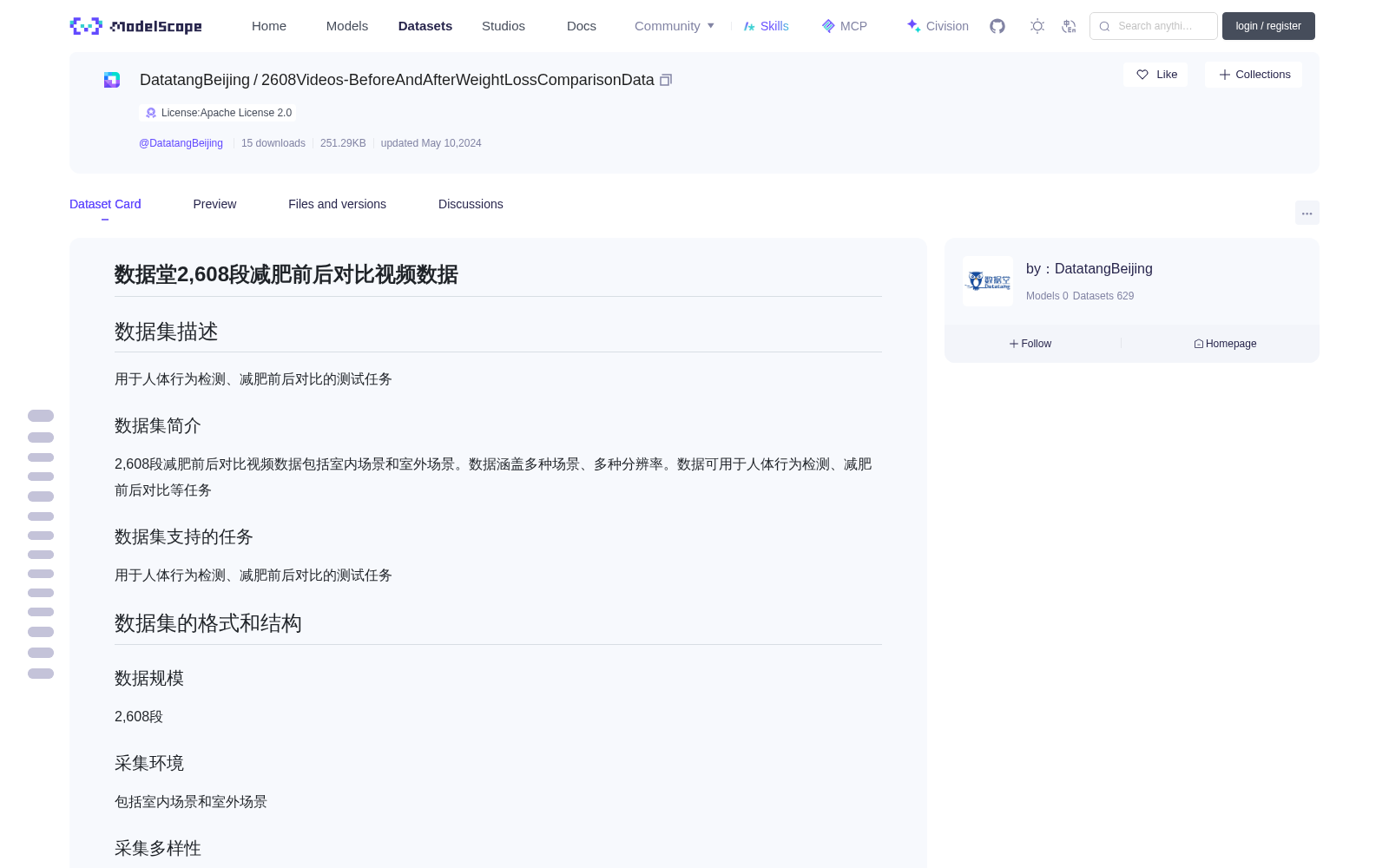The image size is (1389, 868).
Task: Click DatatangBeijing in the breadcrumb title
Action: coord(194,80)
